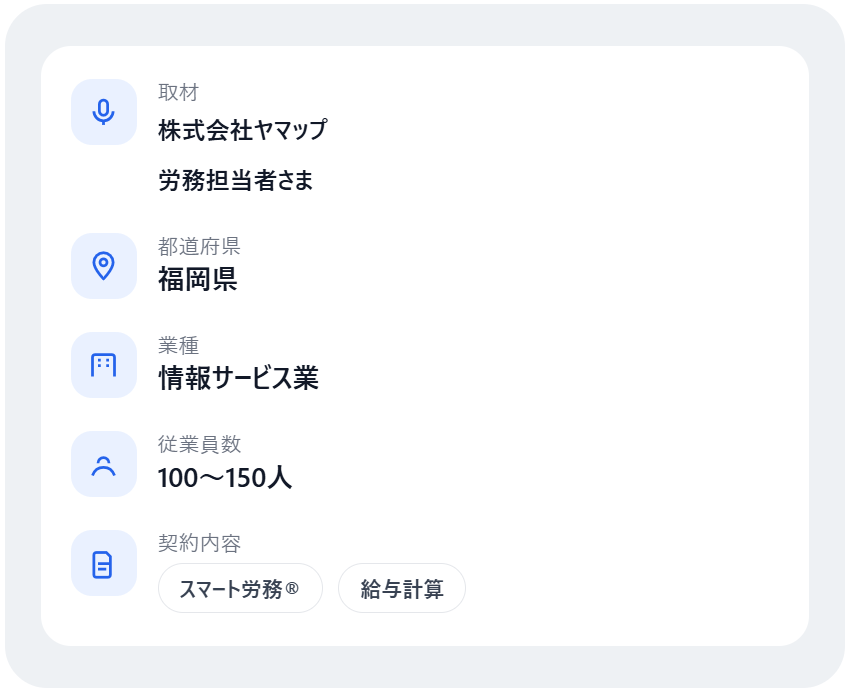Image resolution: width=850 pixels, height=694 pixels.
Task: Click the 労務担当者さま text
Action: [x=234, y=181]
